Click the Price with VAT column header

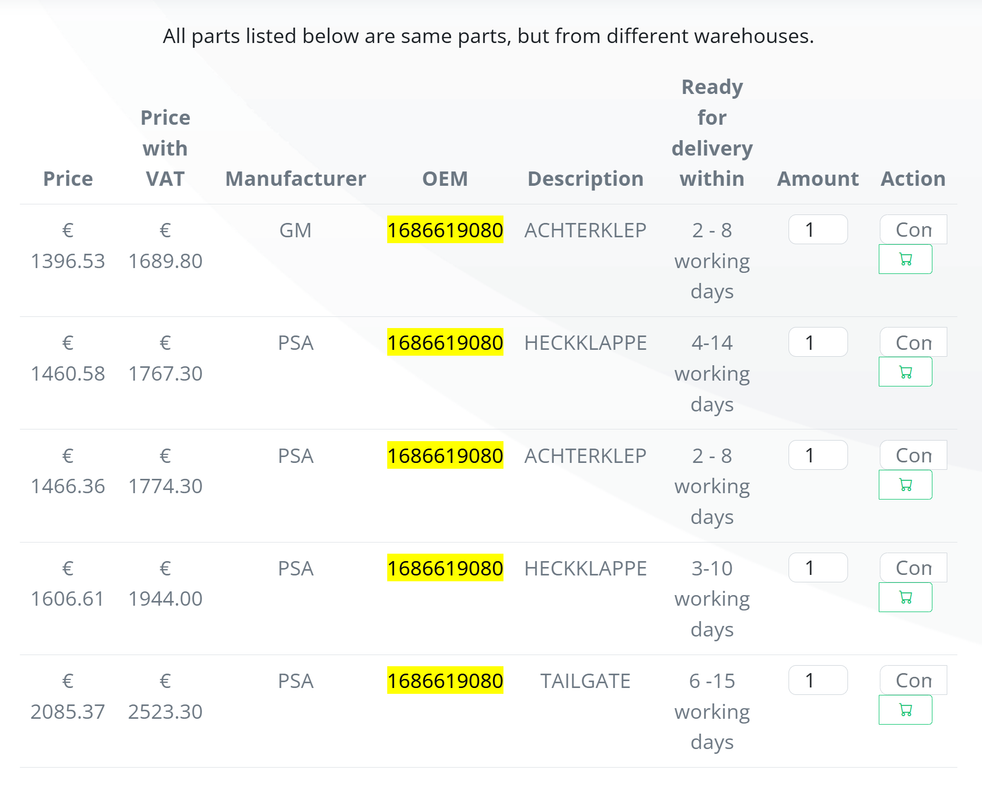point(165,148)
